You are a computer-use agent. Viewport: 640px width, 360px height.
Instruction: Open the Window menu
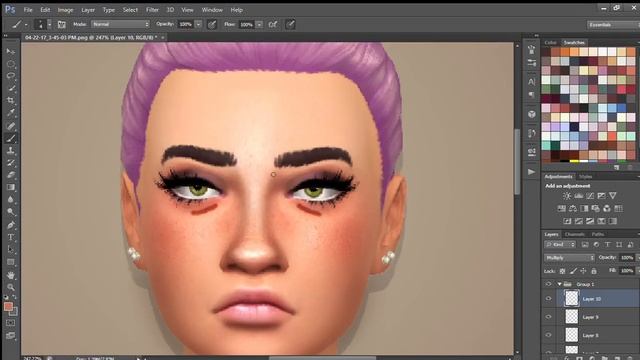tap(212, 10)
